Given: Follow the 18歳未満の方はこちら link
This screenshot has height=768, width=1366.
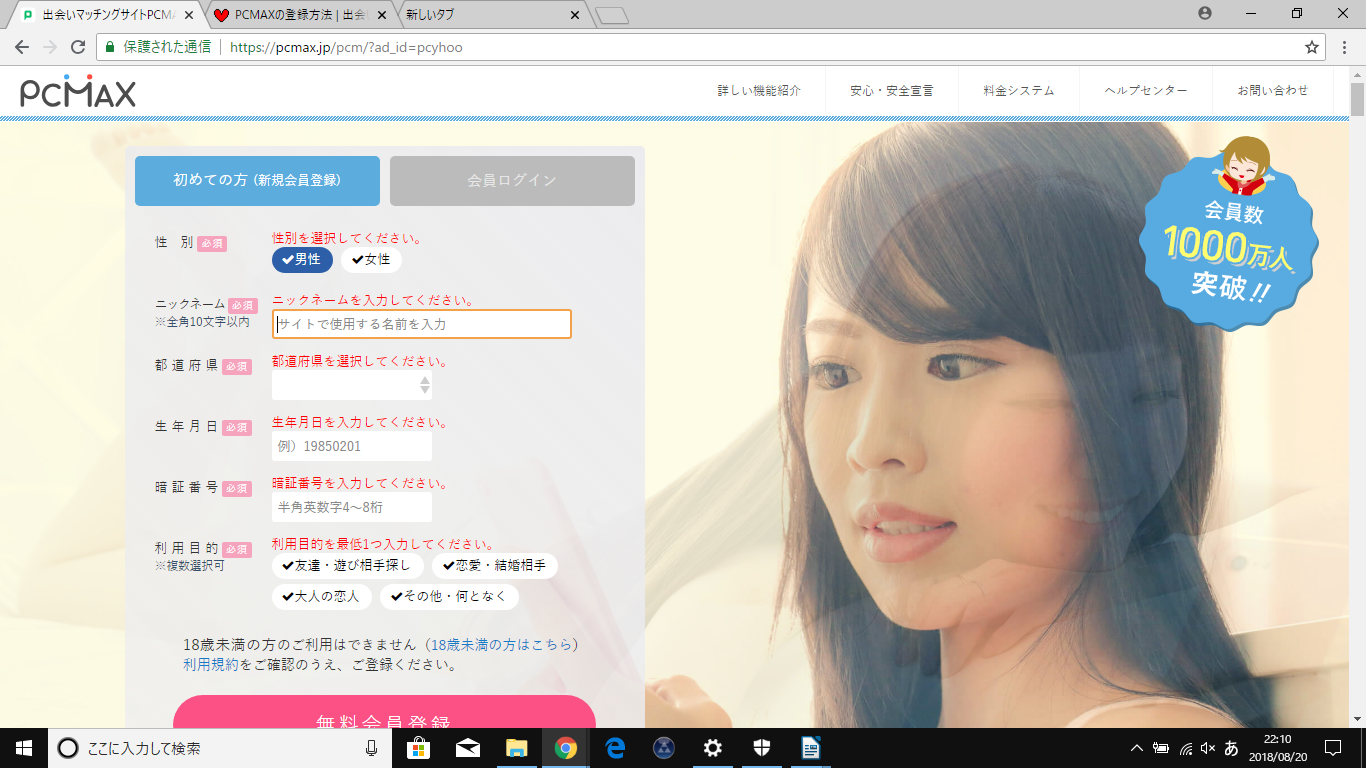Looking at the screenshot, I should 504,645.
